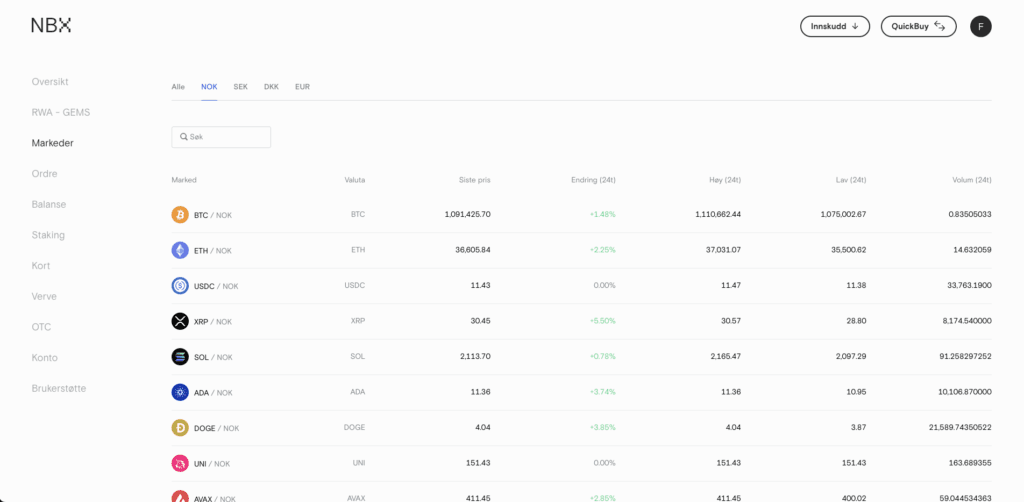Open the user profile avatar F
The image size is (1024, 502).
980,27
